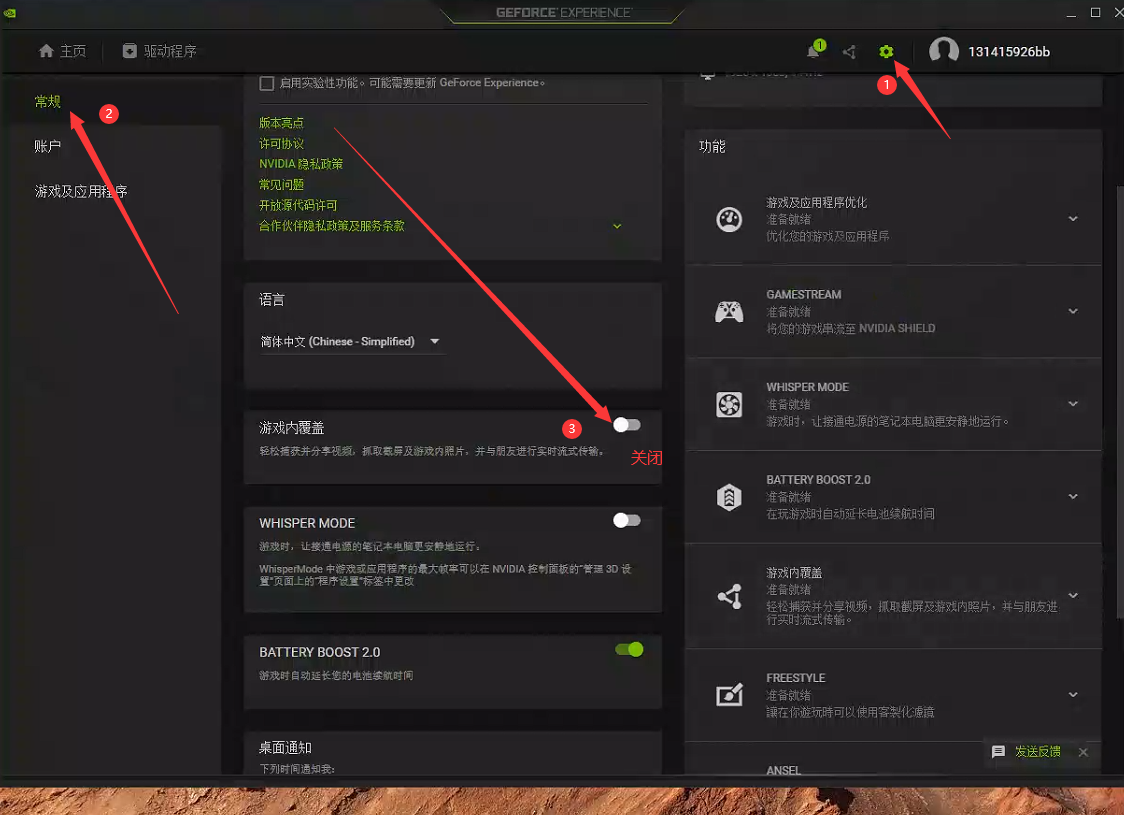Click the feedback chat bubble icon
1124x815 pixels.
[x=998, y=751]
